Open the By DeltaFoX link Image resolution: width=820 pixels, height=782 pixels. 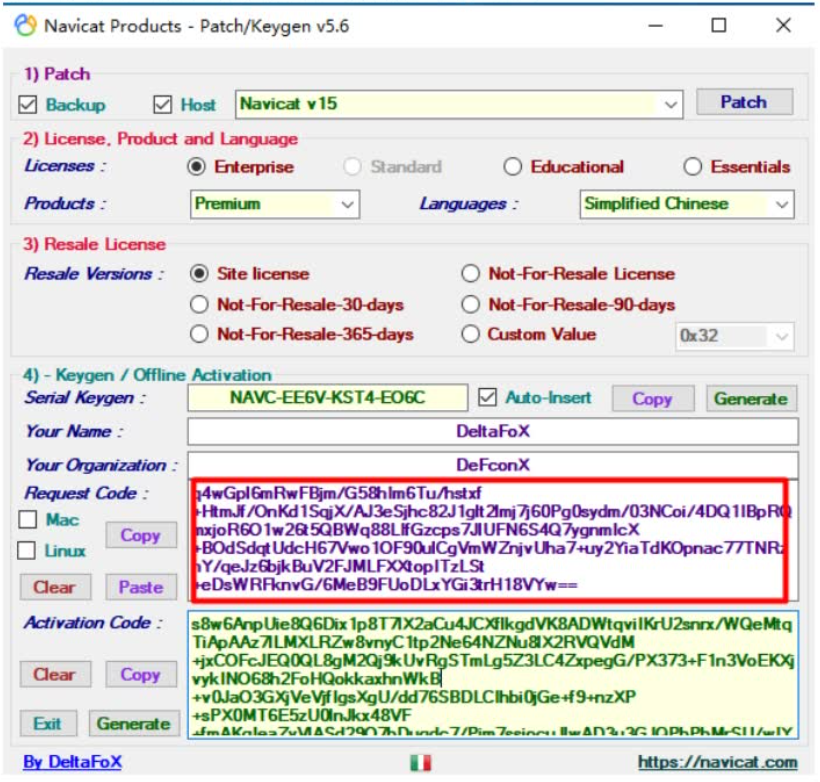tap(73, 762)
